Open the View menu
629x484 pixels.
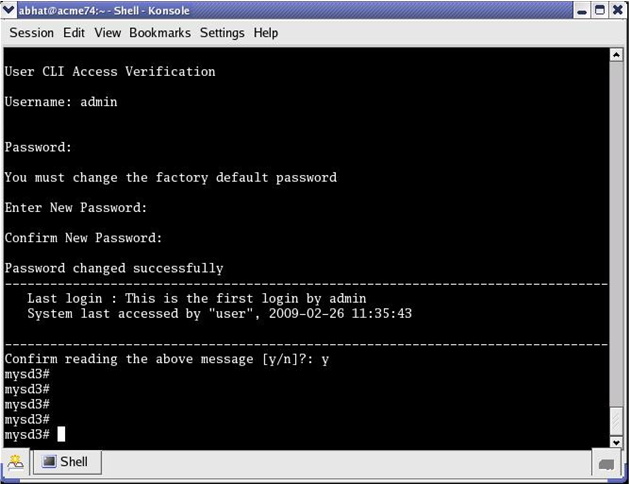pyautogui.click(x=107, y=33)
